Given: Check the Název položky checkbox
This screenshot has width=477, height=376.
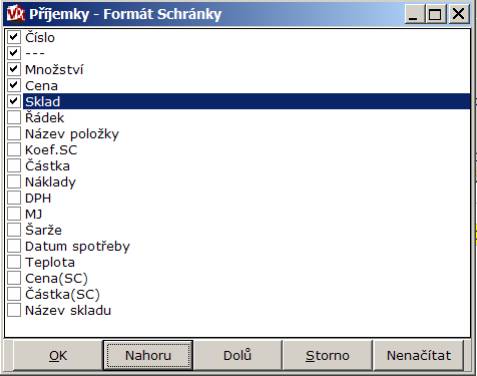Looking at the screenshot, I should click(x=14, y=133).
